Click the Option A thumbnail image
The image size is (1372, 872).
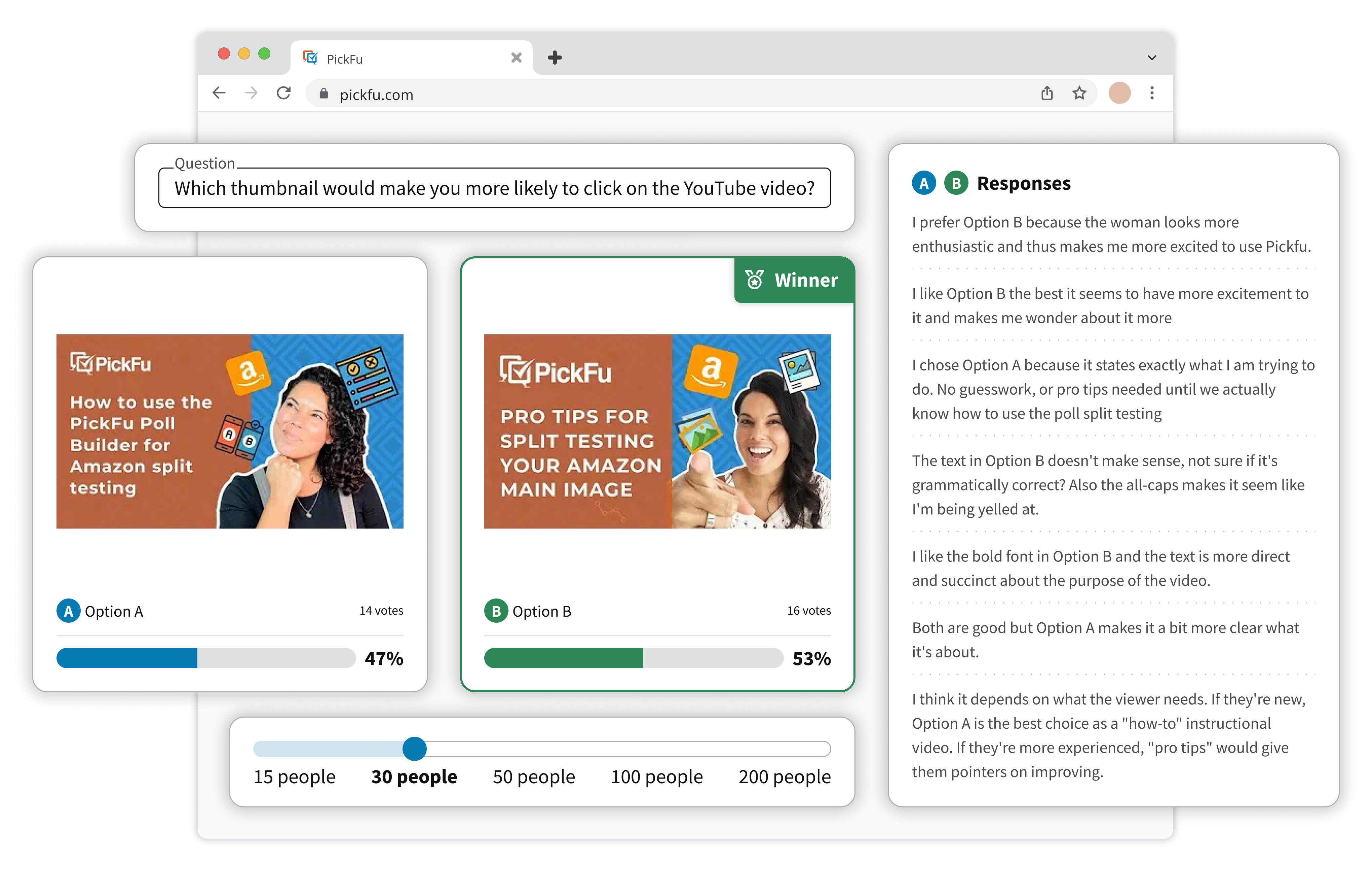230,431
